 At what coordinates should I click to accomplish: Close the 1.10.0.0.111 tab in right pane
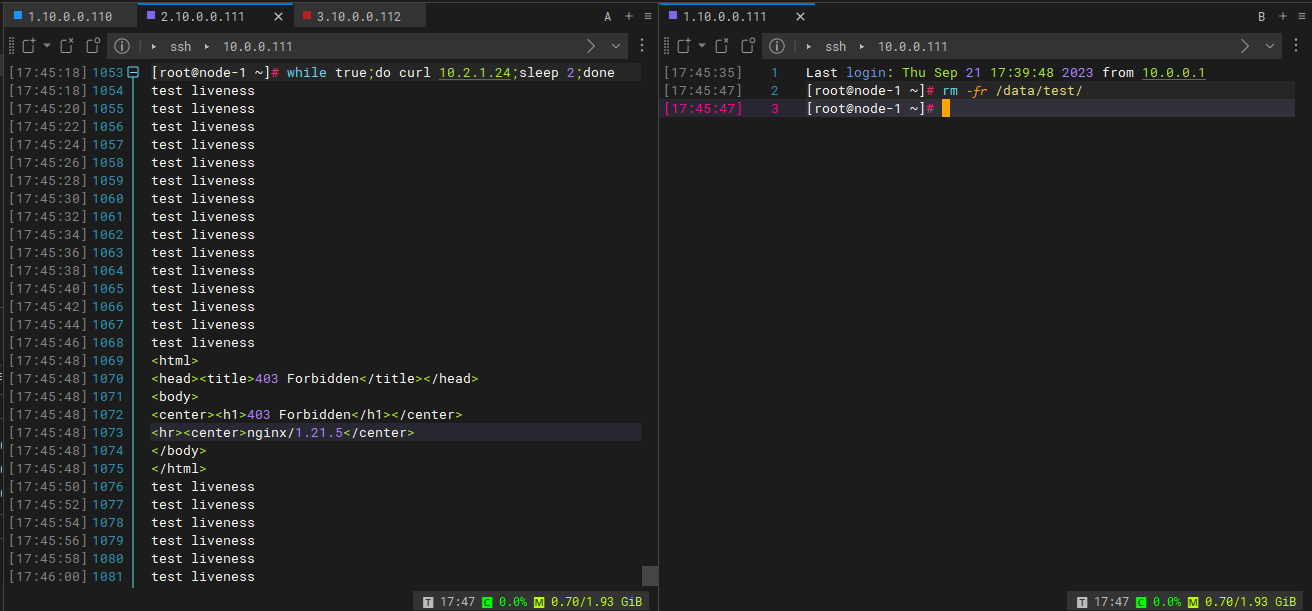[x=800, y=16]
